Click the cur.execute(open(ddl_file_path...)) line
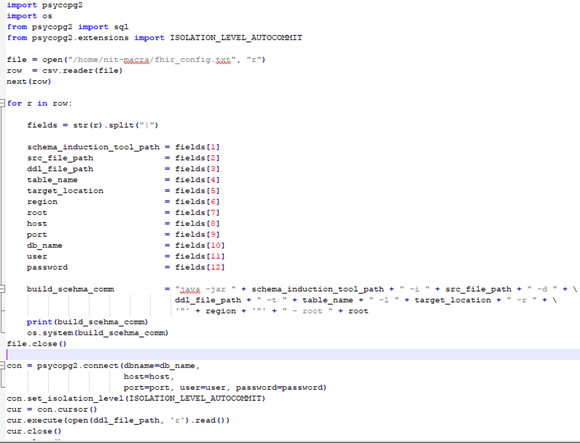 118,420
